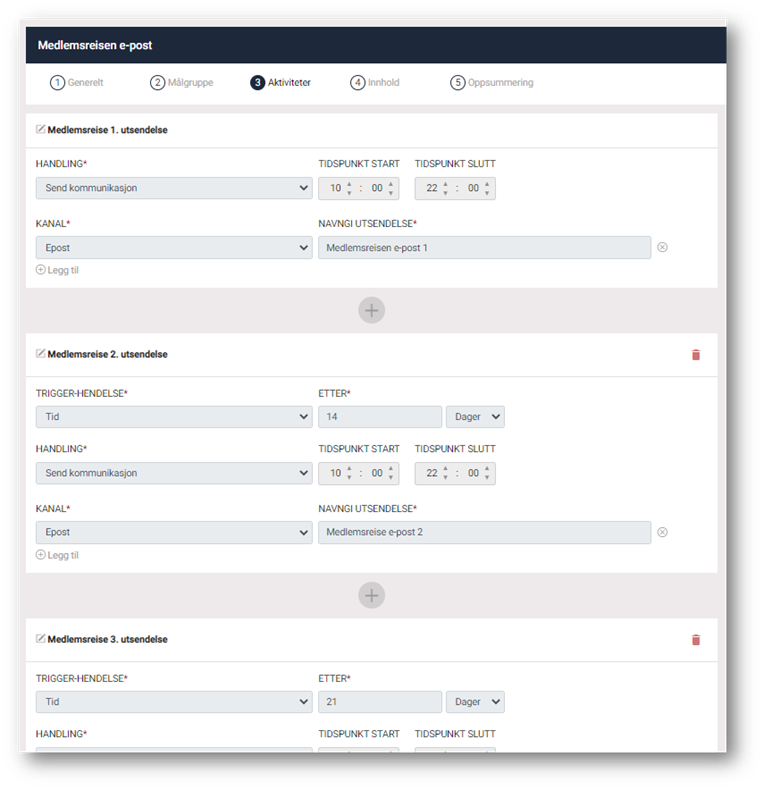This screenshot has width=764, height=790.
Task: Click start hour value 10 in 1. utsendelse
Action: 336,188
